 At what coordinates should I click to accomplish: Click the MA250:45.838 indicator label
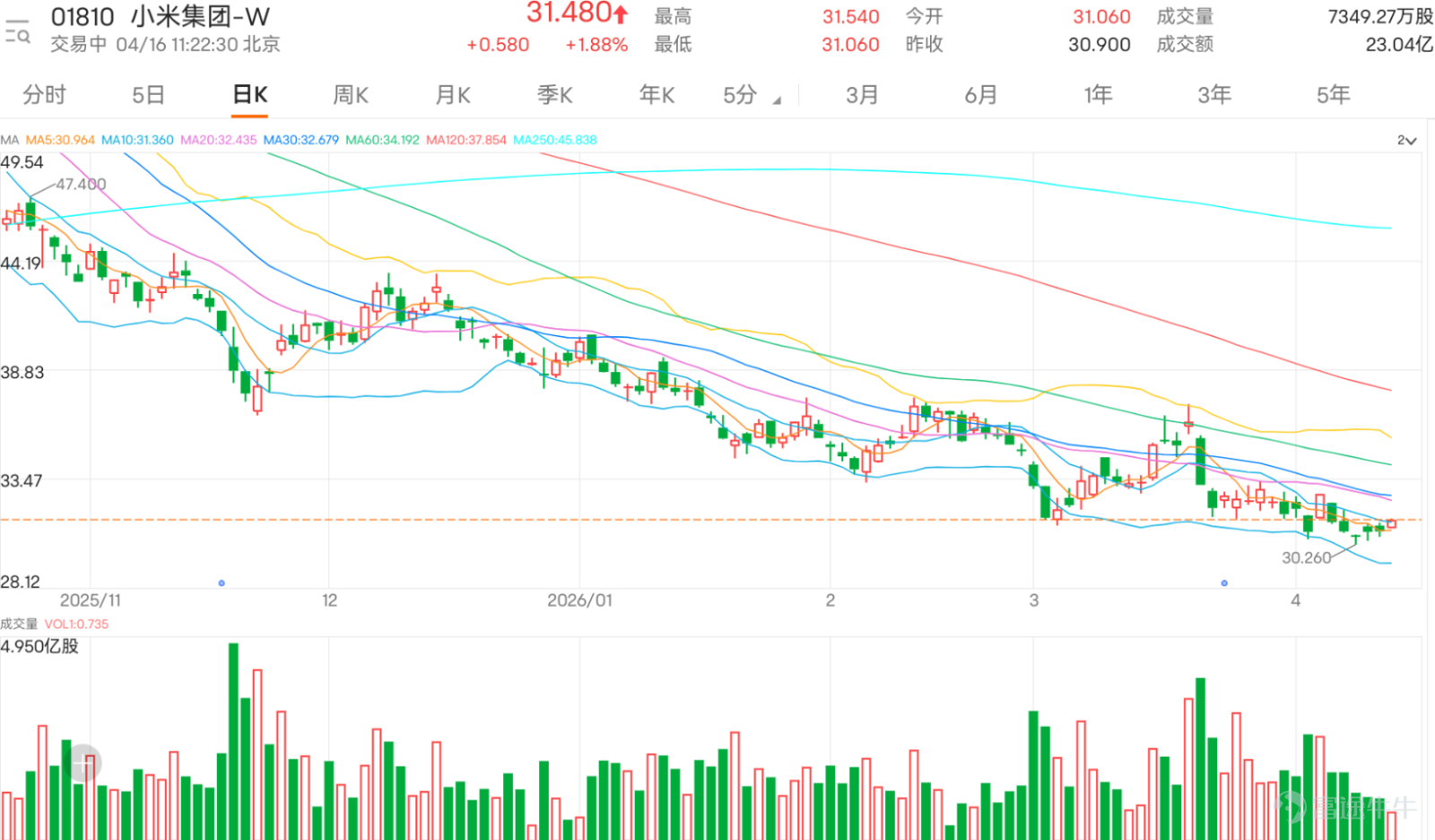(554, 140)
